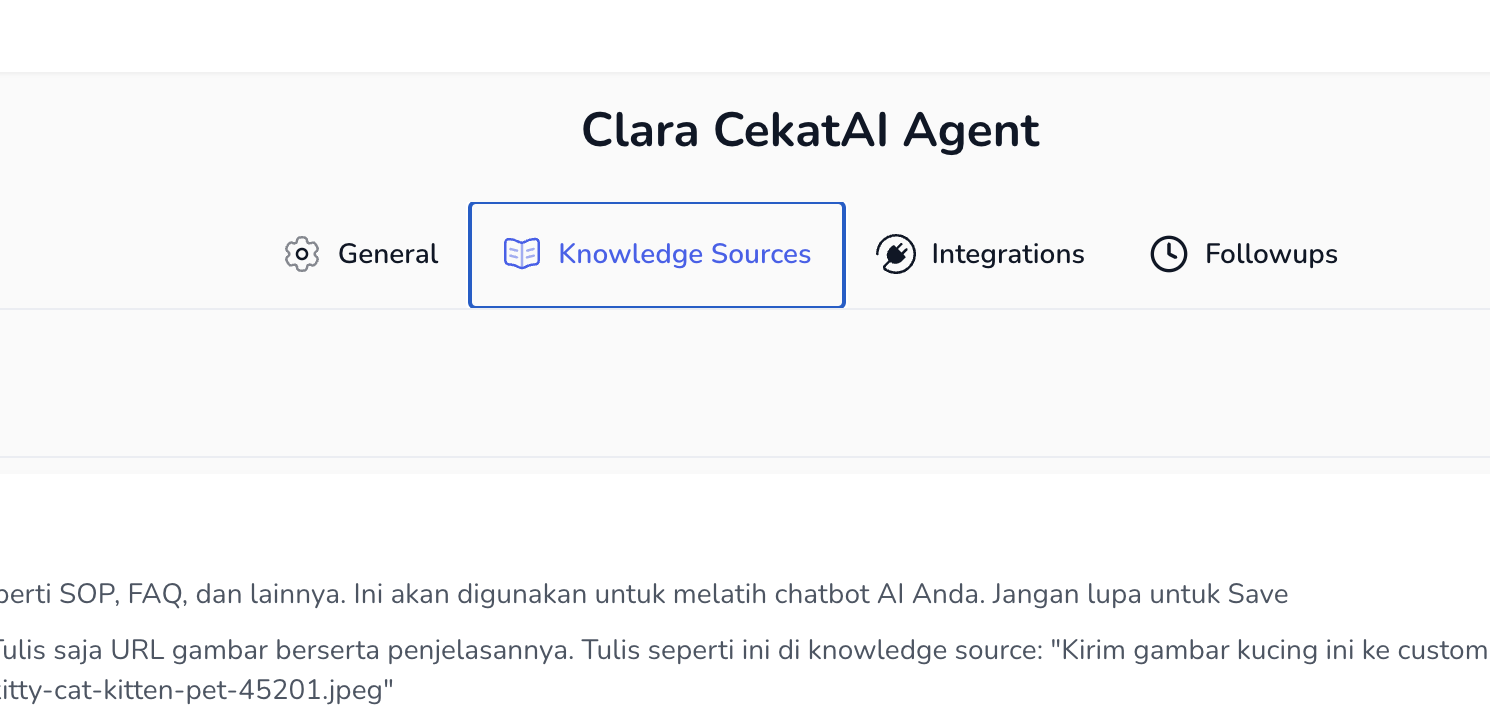1490x712 pixels.
Task: Click the clock icon for Followups
Action: (1169, 254)
